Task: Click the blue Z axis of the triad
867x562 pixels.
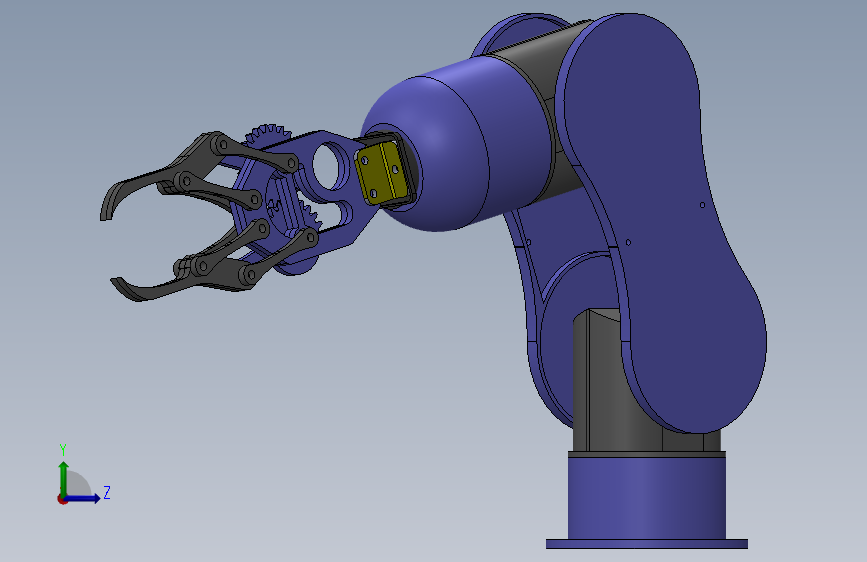Action: pos(83,498)
